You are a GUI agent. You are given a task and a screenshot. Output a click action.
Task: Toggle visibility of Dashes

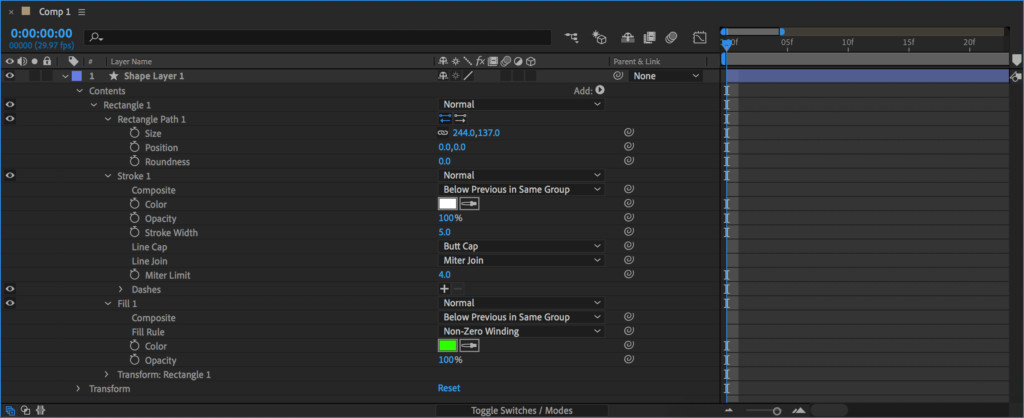point(10,289)
